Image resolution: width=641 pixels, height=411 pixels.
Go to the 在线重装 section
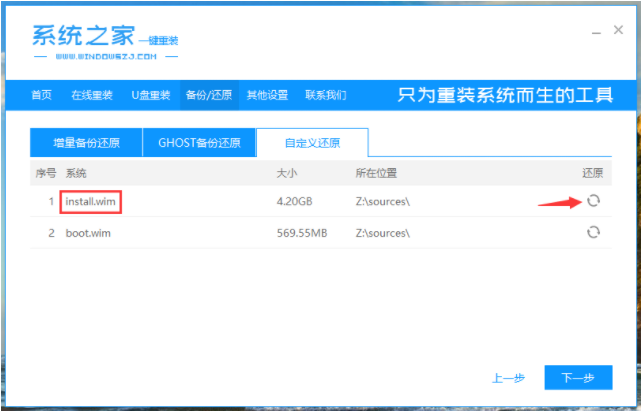tap(92, 95)
